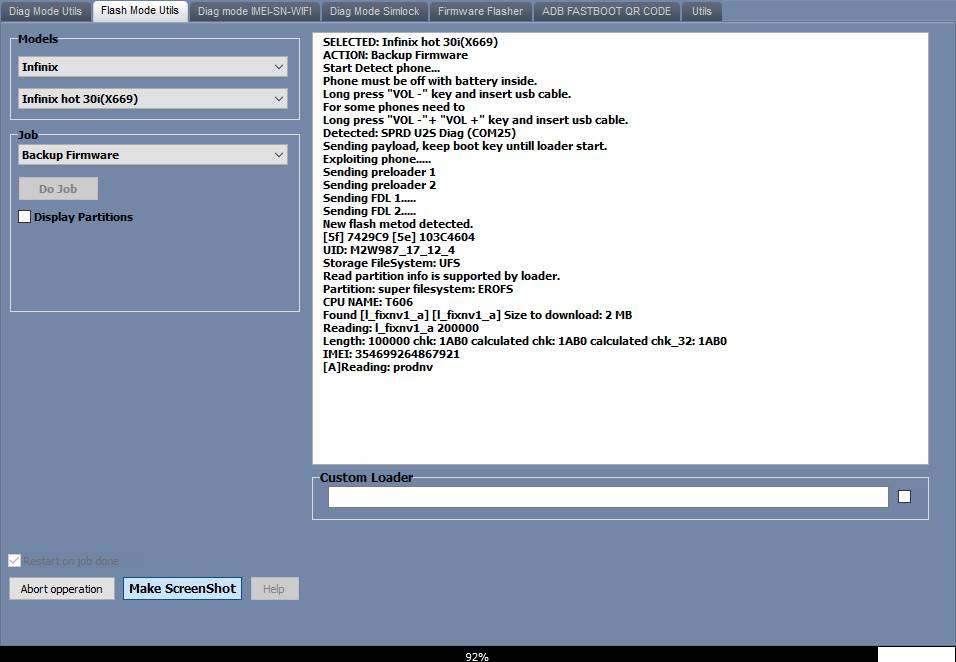The height and width of the screenshot is (662, 956).
Task: Click the Sending preloader 2 line
Action: coord(379,185)
